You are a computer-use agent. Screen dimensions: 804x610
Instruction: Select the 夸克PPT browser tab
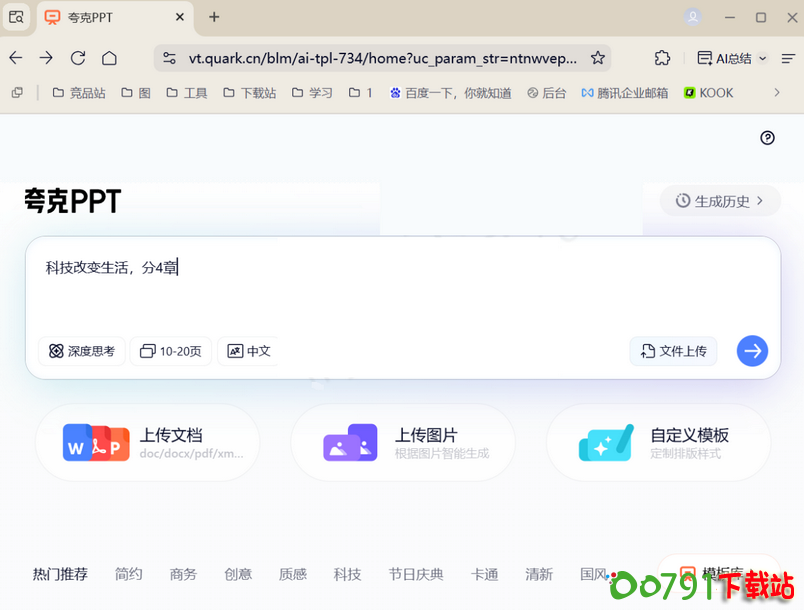click(x=115, y=17)
